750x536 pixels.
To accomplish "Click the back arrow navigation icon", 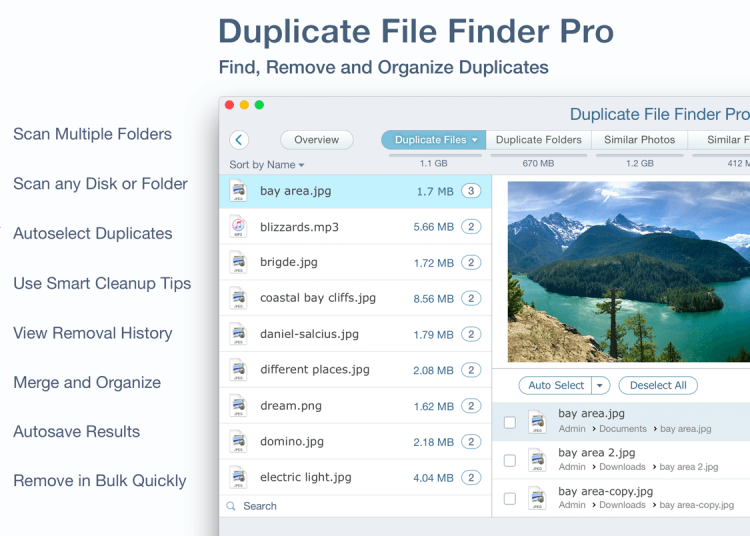I will 239,140.
